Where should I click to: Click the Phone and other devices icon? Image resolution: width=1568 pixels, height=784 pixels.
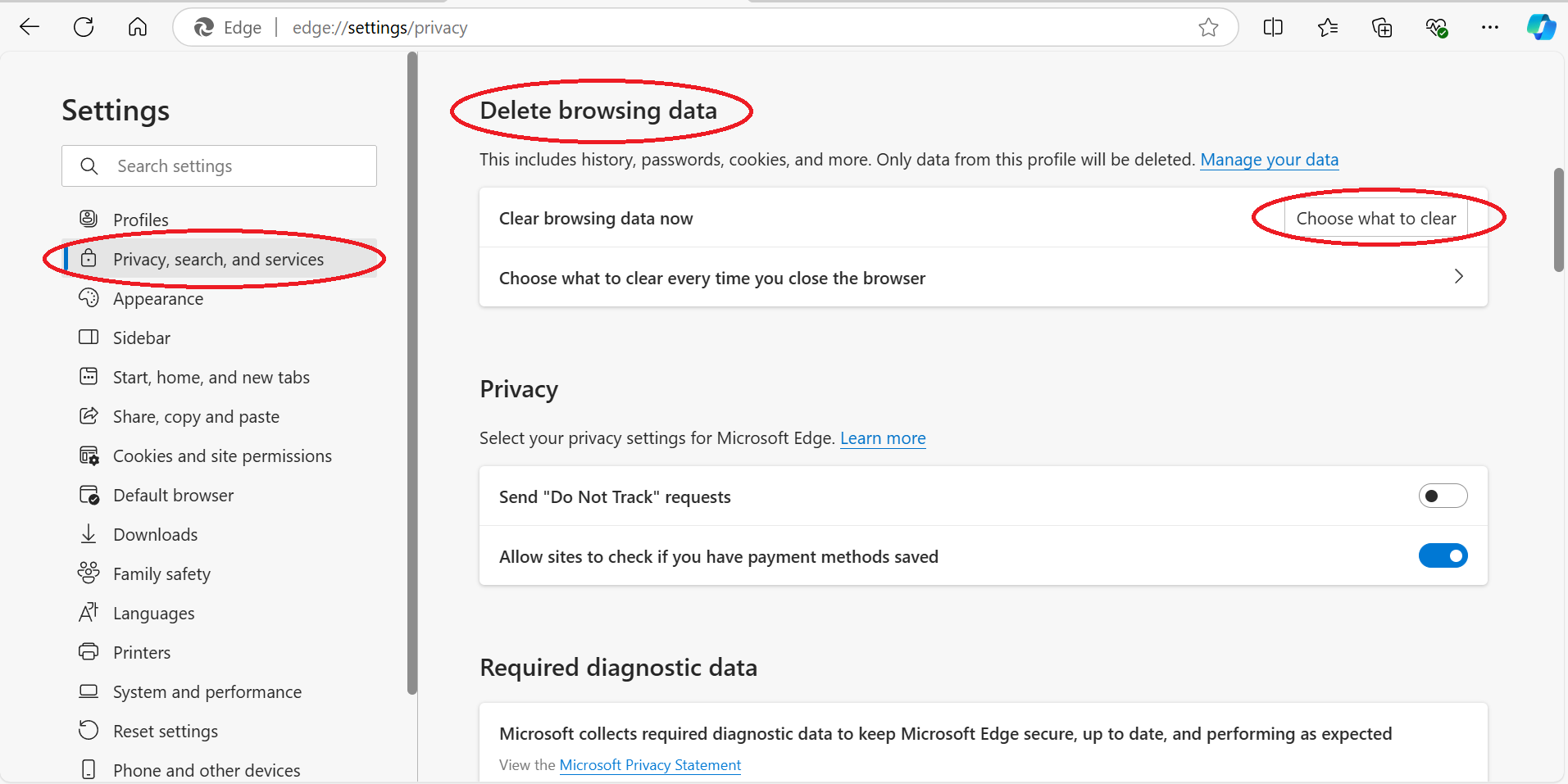tap(89, 769)
